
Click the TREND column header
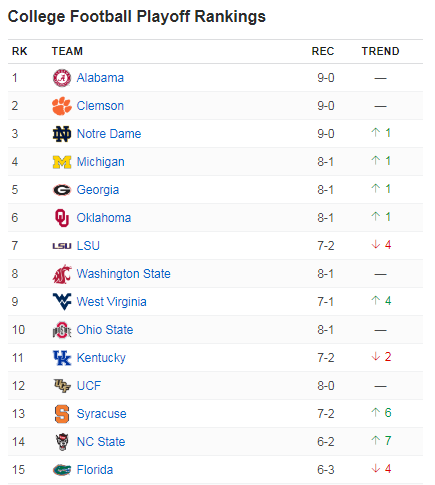pyautogui.click(x=381, y=51)
